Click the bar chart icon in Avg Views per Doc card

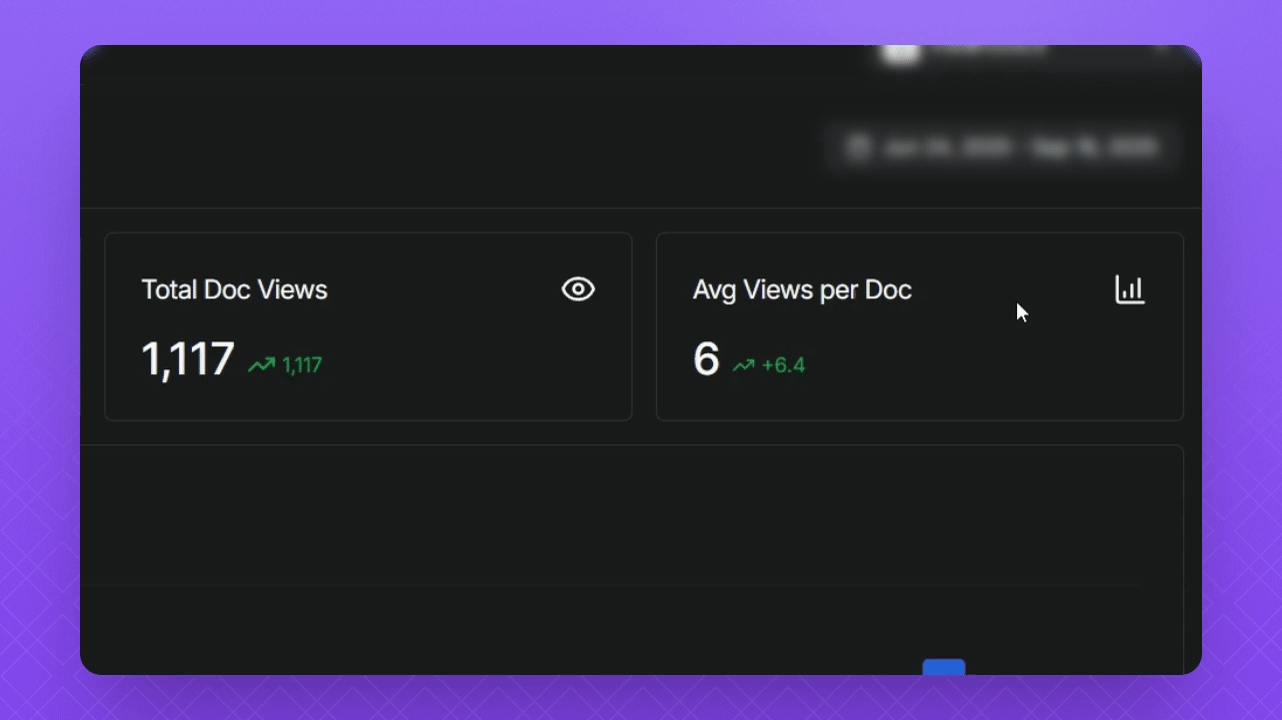[x=1130, y=290]
